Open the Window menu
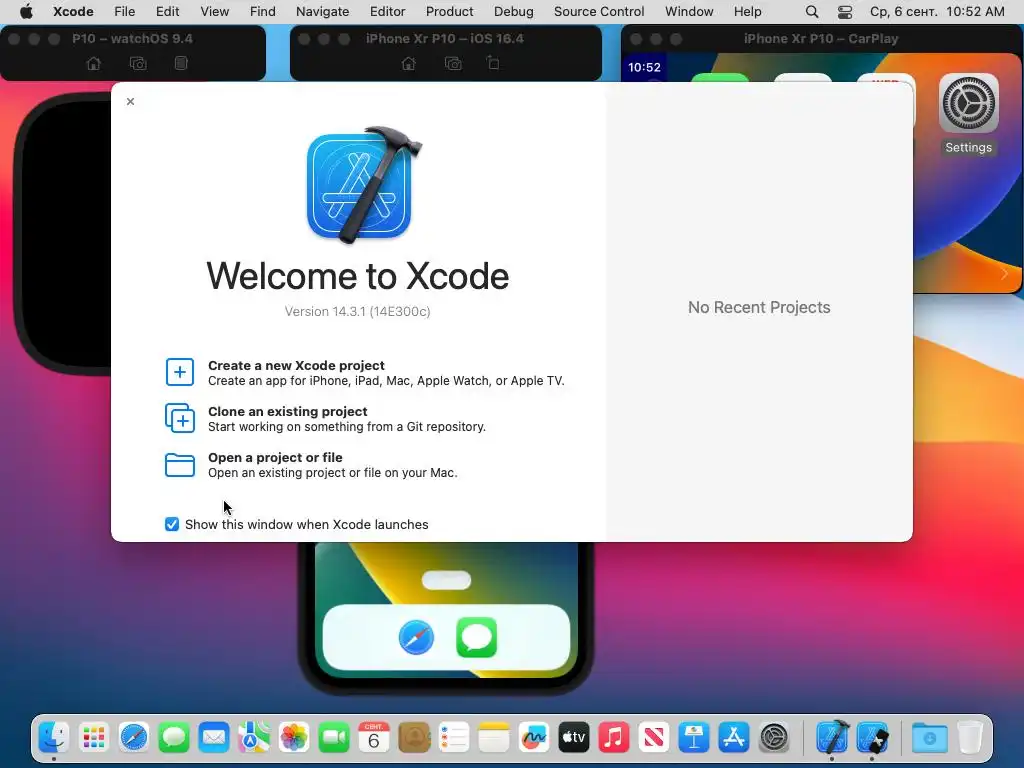This screenshot has height=768, width=1024. (689, 12)
